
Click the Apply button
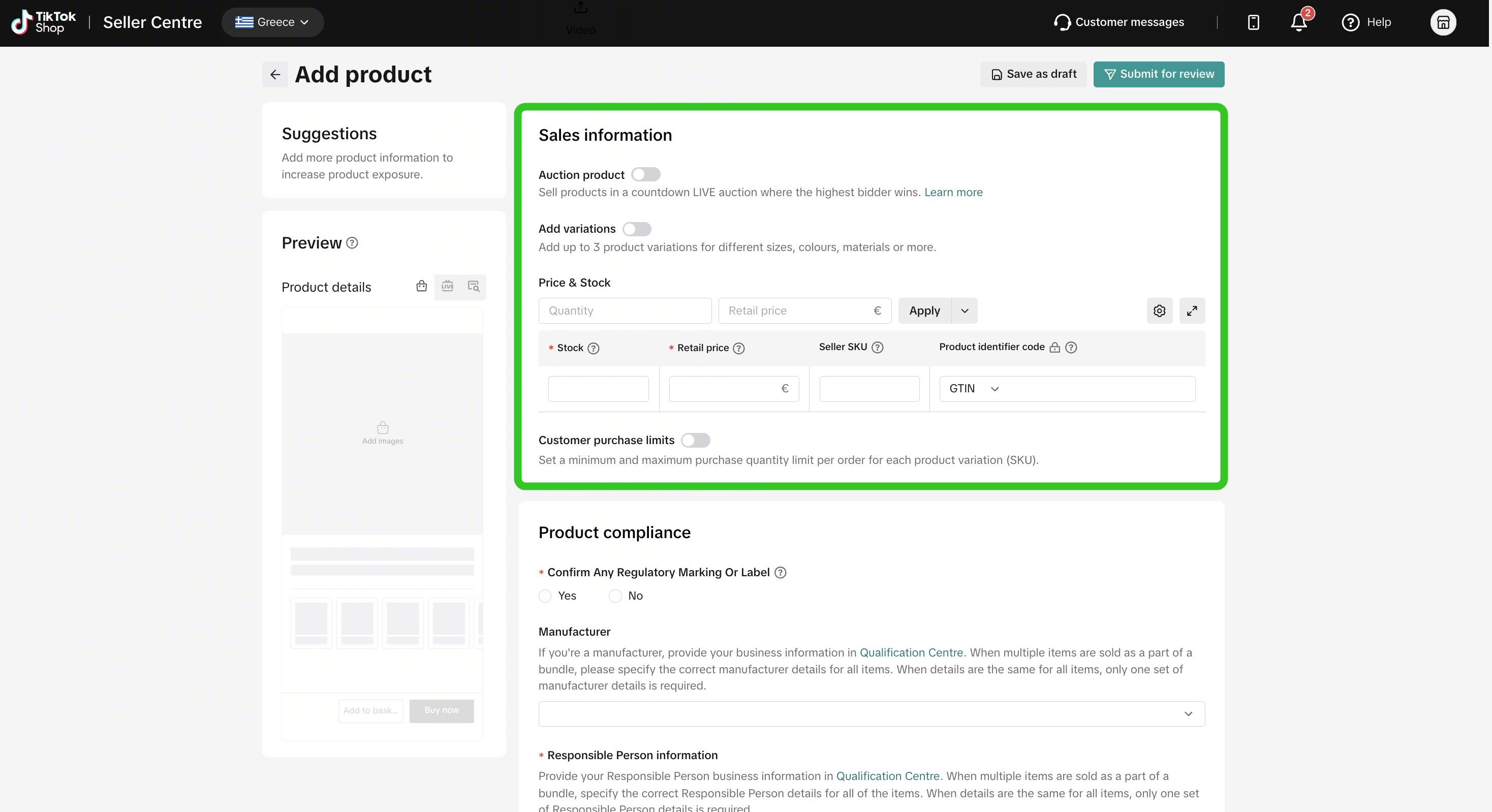925,311
